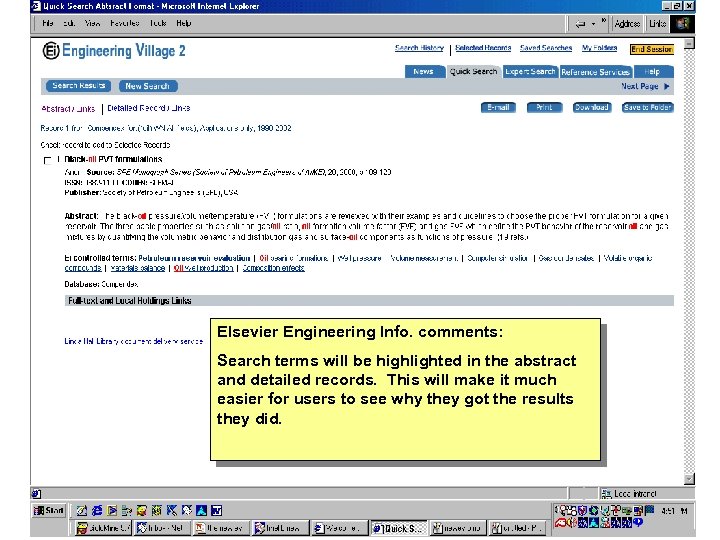Click the vertical scrollbar down arrow
The height and width of the screenshot is (540, 720).
[x=689, y=479]
